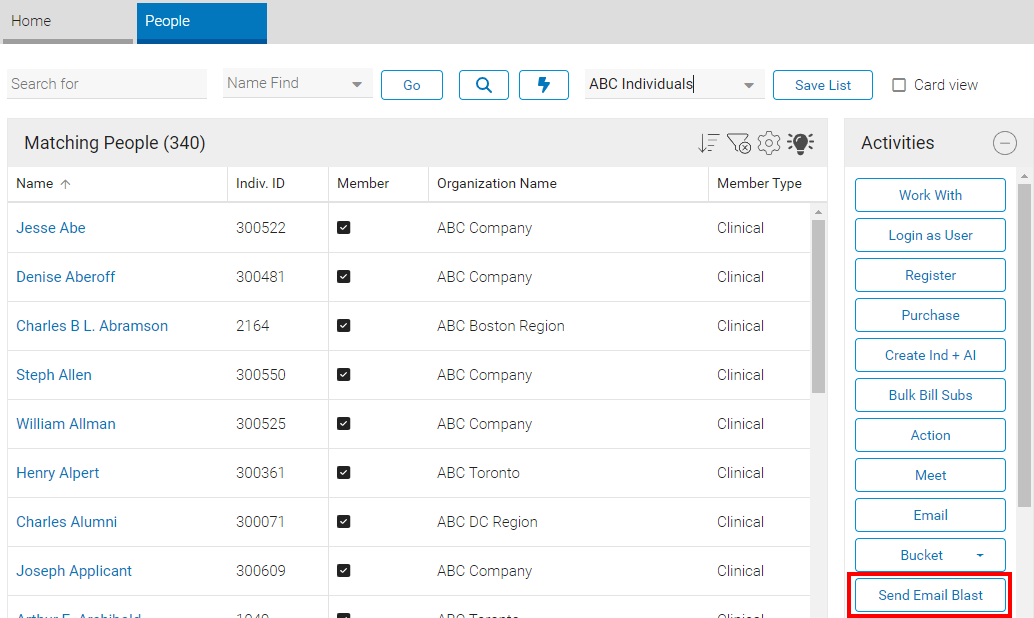Viewport: 1034px width, 618px height.
Task: Toggle Member checkbox for Charles Alumni
Action: (x=344, y=522)
